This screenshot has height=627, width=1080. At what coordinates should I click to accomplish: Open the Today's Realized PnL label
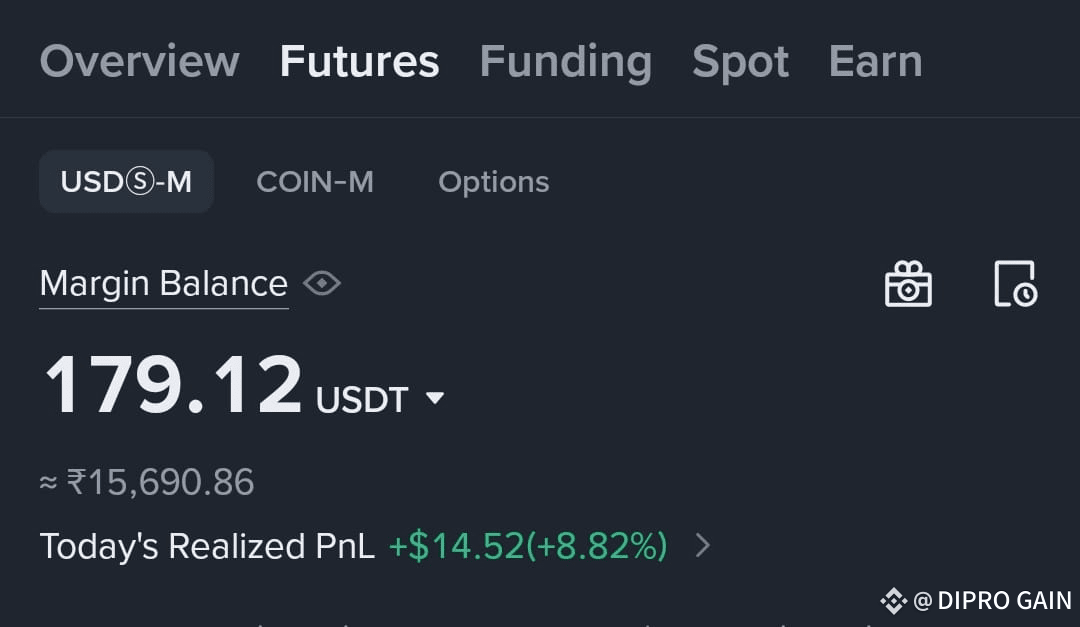coord(207,546)
